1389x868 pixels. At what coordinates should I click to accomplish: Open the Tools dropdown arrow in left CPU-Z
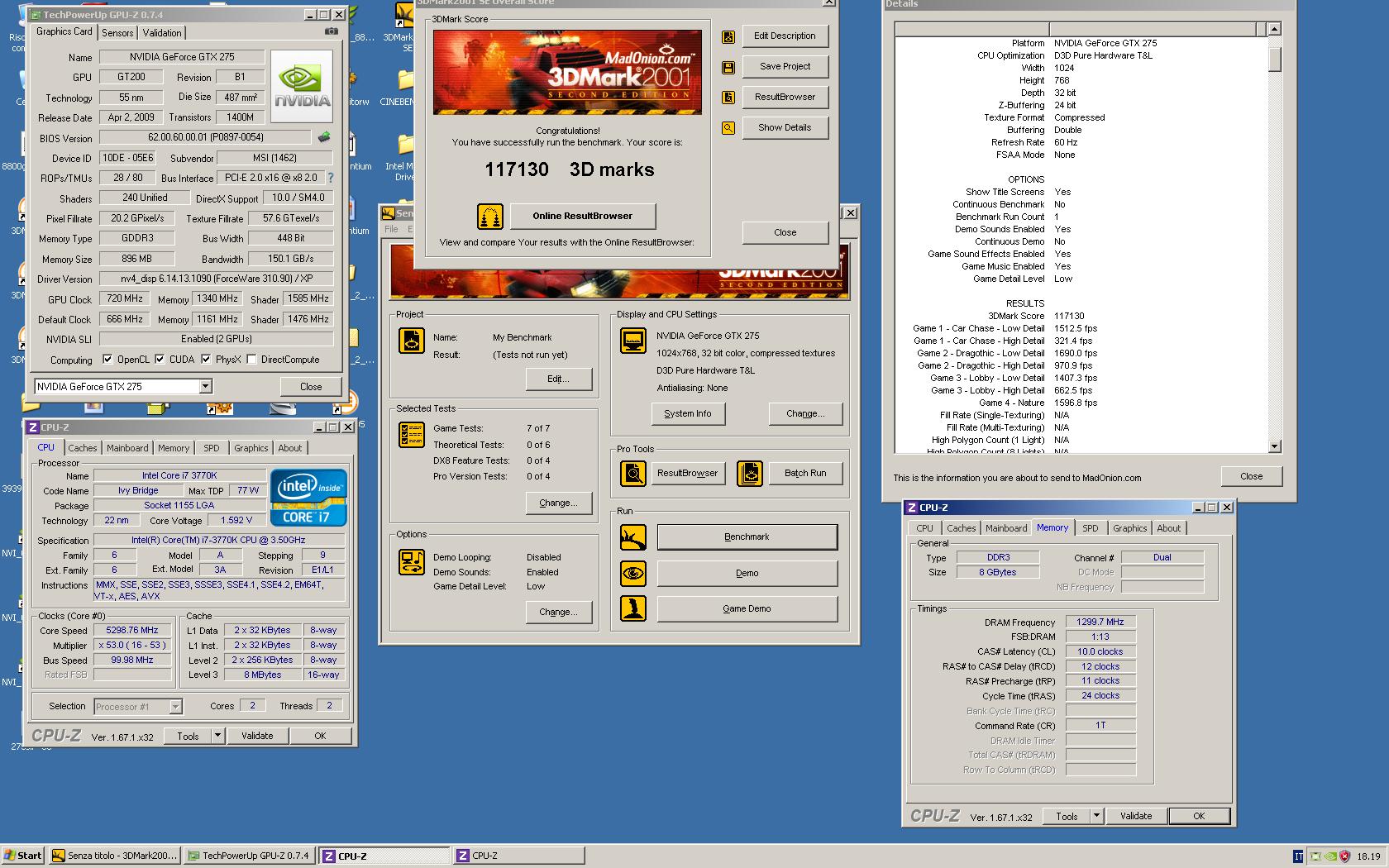click(x=217, y=736)
